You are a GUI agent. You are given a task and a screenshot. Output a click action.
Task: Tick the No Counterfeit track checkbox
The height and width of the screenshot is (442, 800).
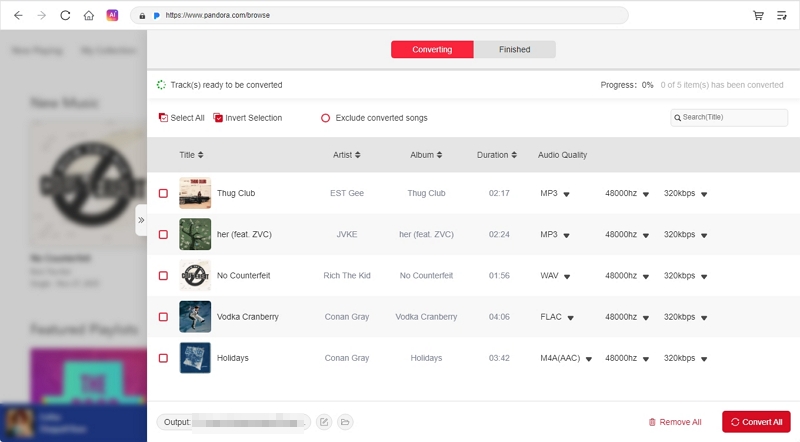pyautogui.click(x=163, y=276)
